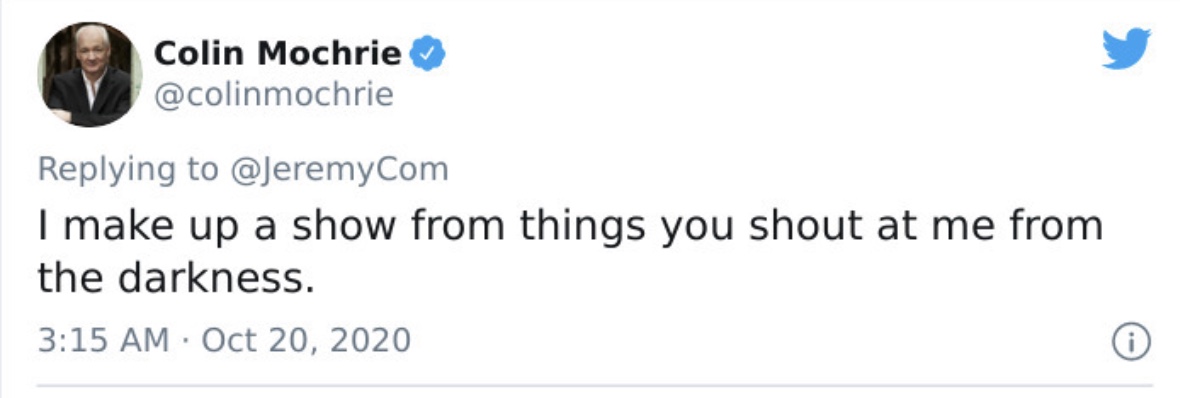Click the blue verified checkmark badge
The width and height of the screenshot is (1180, 398).
click(x=428, y=54)
